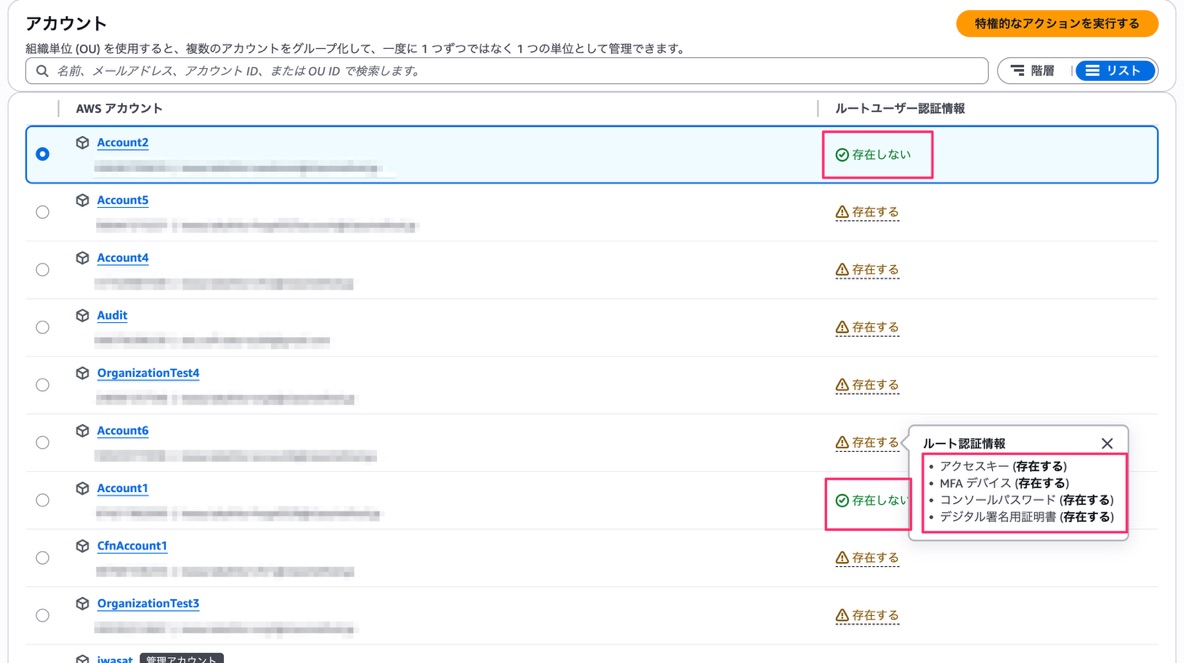Image resolution: width=1184 pixels, height=663 pixels.
Task: Switch to the 階層 hierarchy view
Action: 1033,71
